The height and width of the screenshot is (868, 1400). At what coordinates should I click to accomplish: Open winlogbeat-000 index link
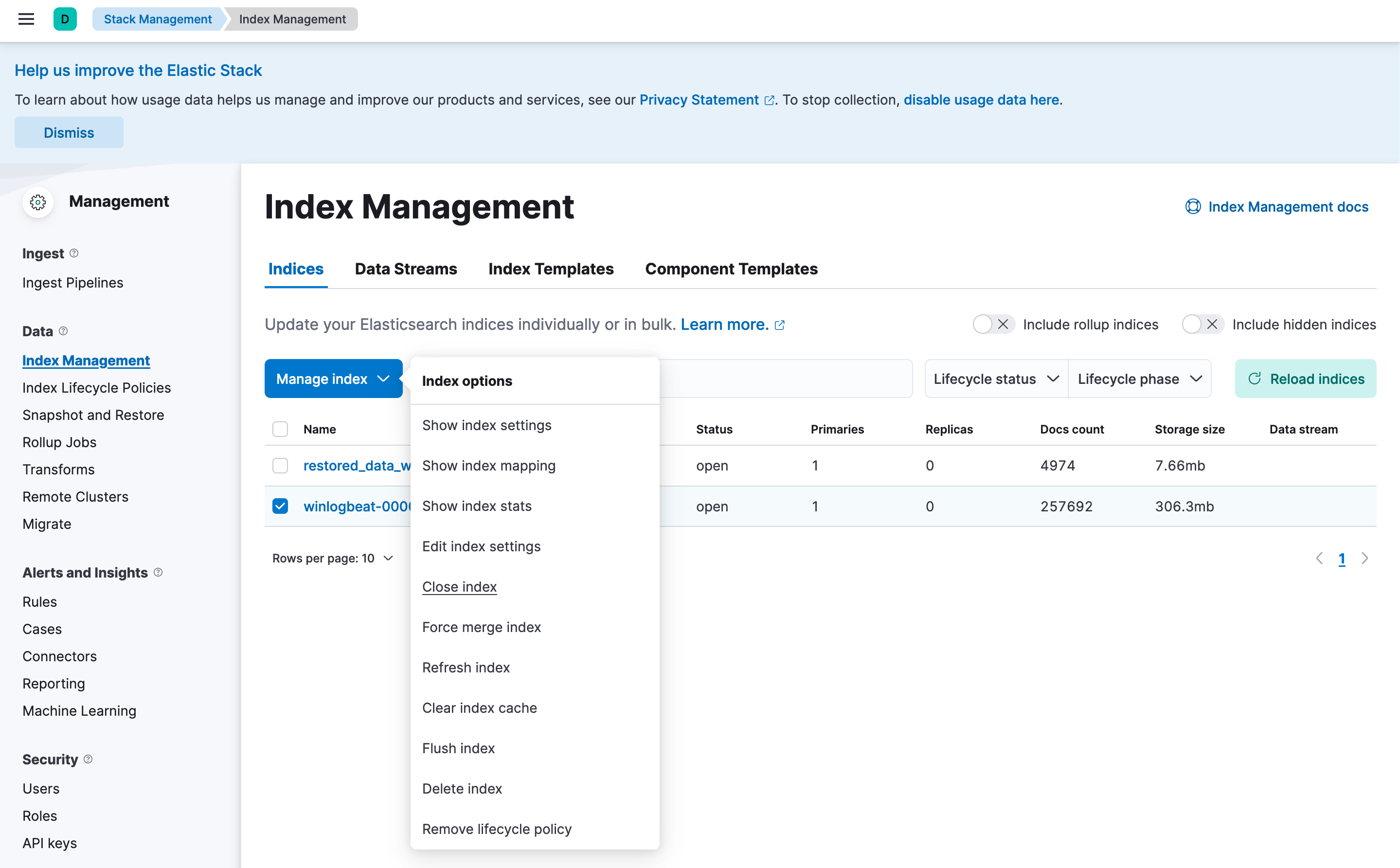point(357,506)
